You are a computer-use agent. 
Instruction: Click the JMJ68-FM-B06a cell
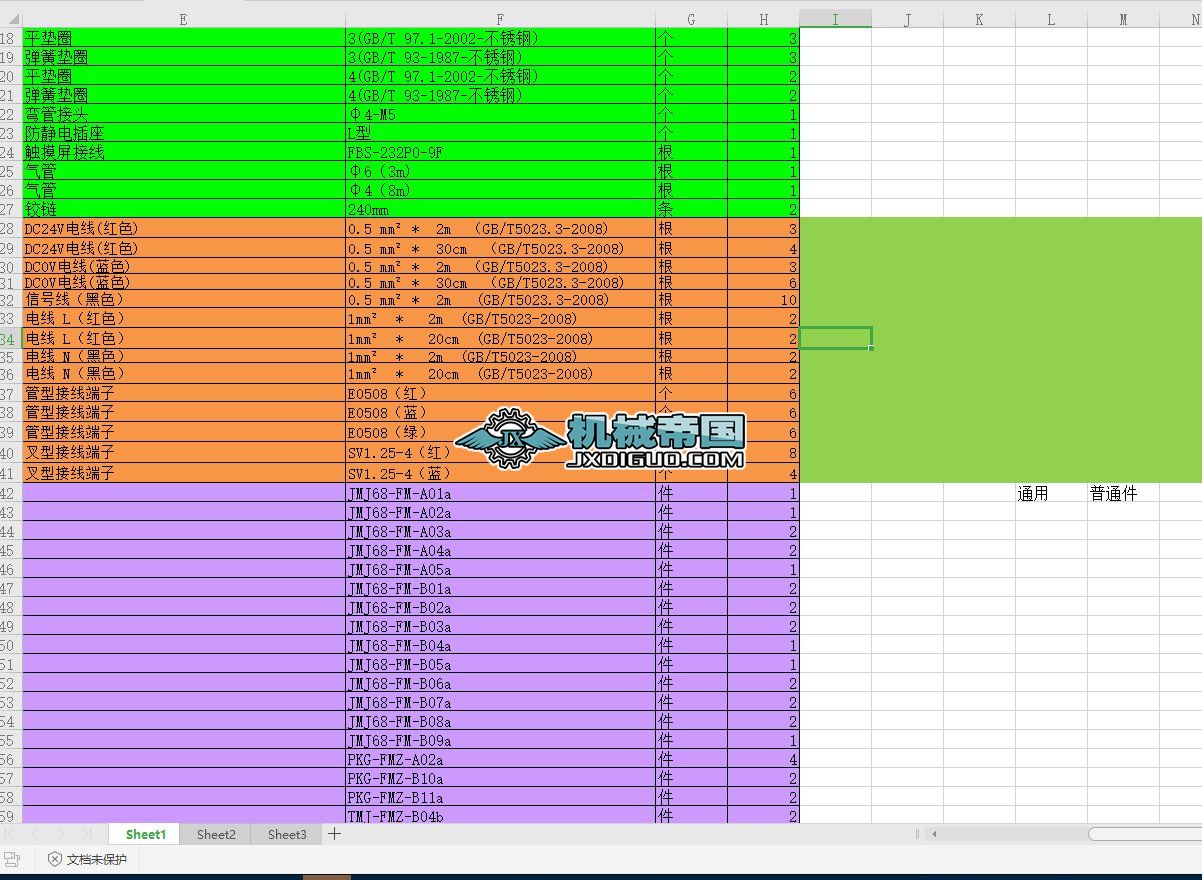[500, 683]
